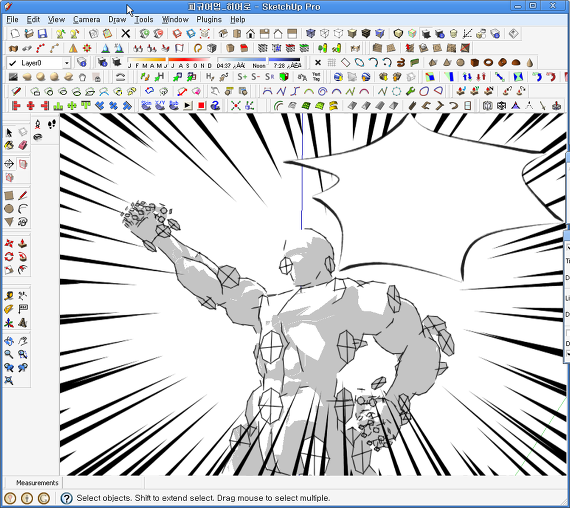The width and height of the screenshot is (570, 508).
Task: Click the S+ toolbar button
Action: tap(242, 77)
